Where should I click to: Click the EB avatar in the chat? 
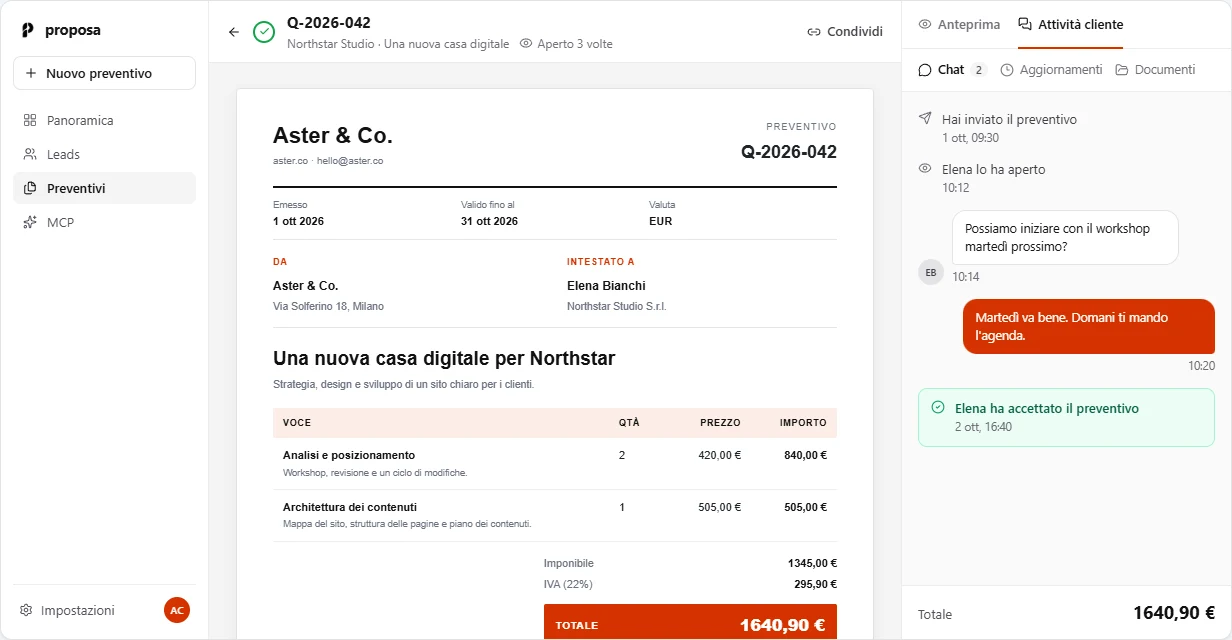[x=931, y=272]
